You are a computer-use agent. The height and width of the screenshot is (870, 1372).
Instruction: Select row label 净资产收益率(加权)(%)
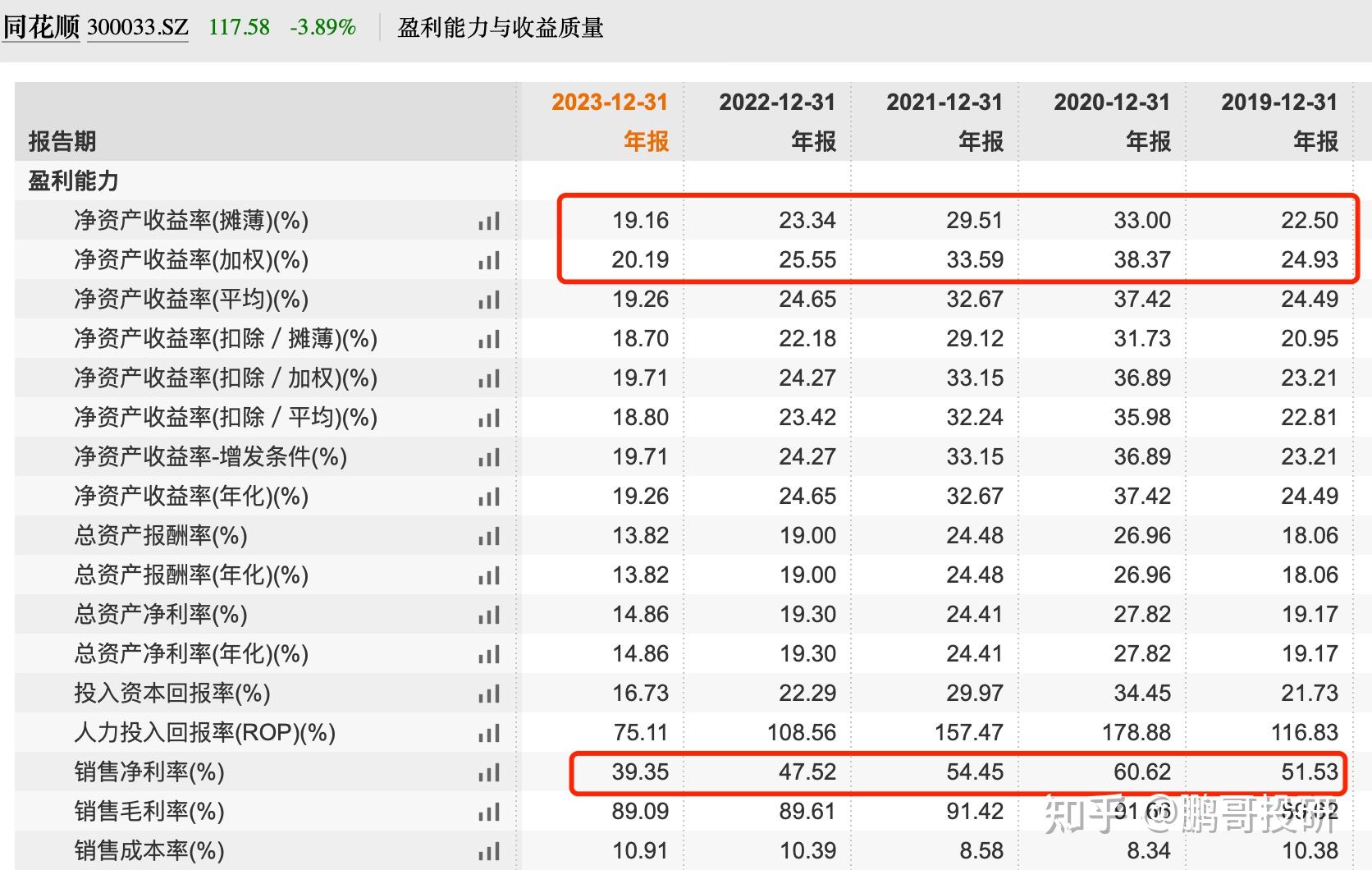tap(191, 260)
